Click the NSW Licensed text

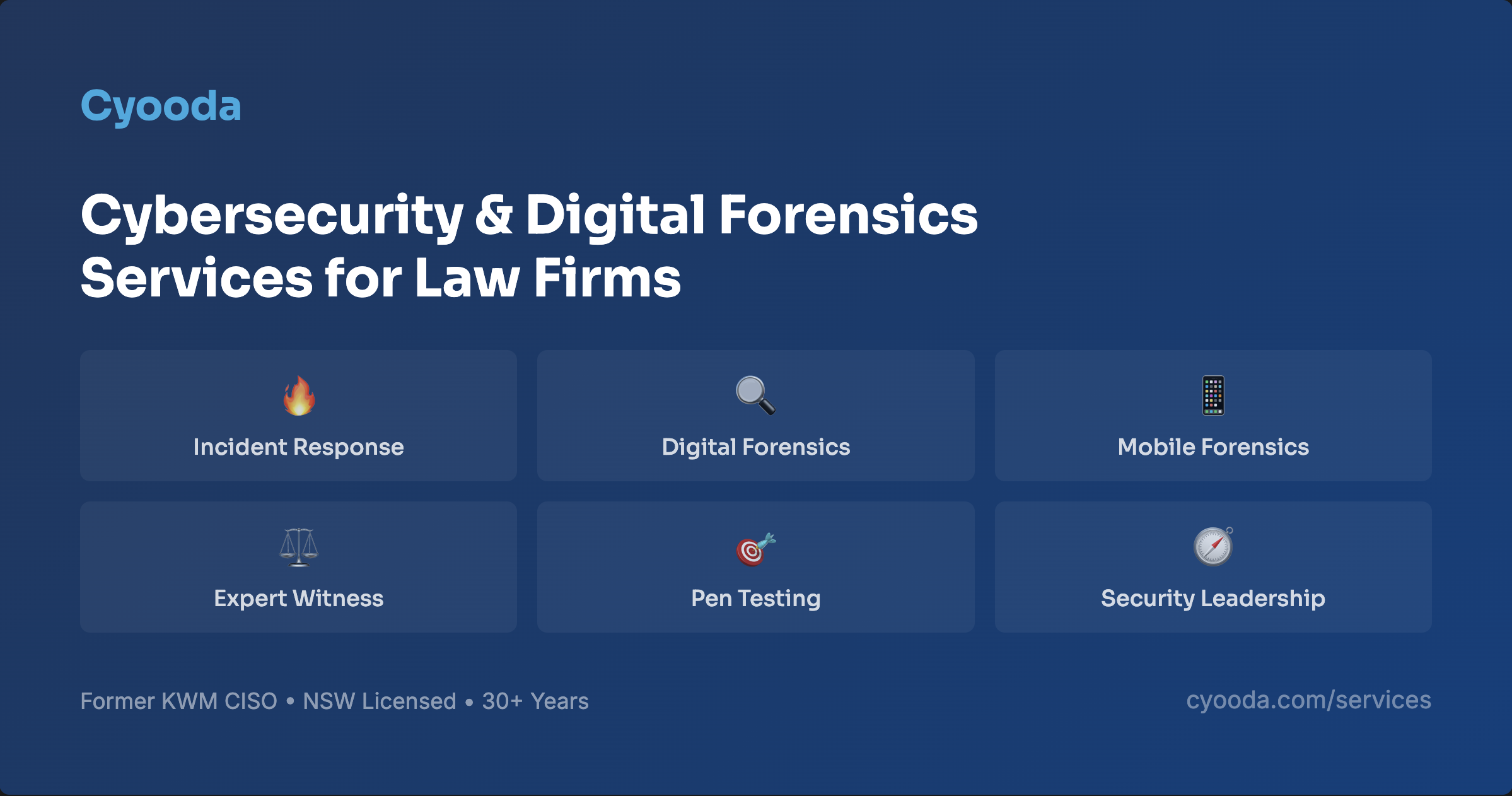(379, 701)
